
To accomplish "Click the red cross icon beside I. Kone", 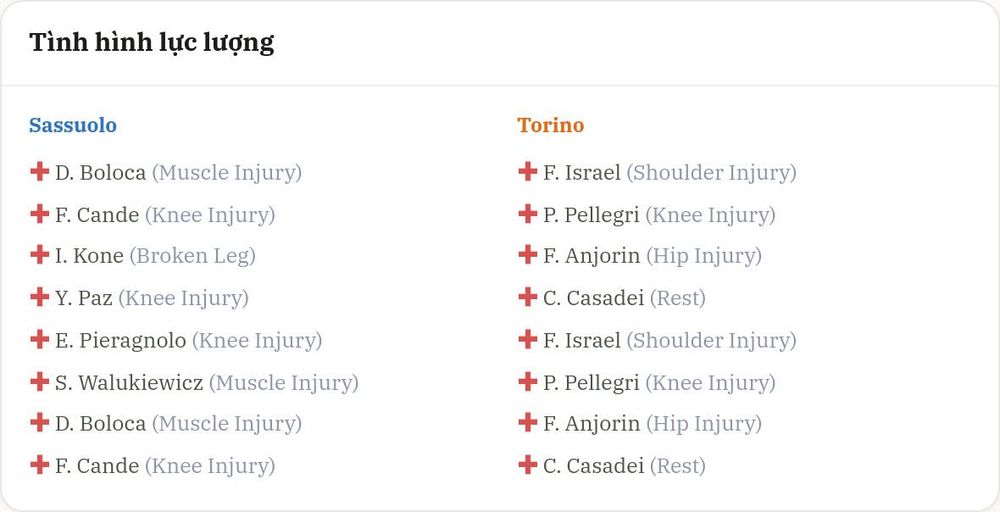I will [40, 255].
